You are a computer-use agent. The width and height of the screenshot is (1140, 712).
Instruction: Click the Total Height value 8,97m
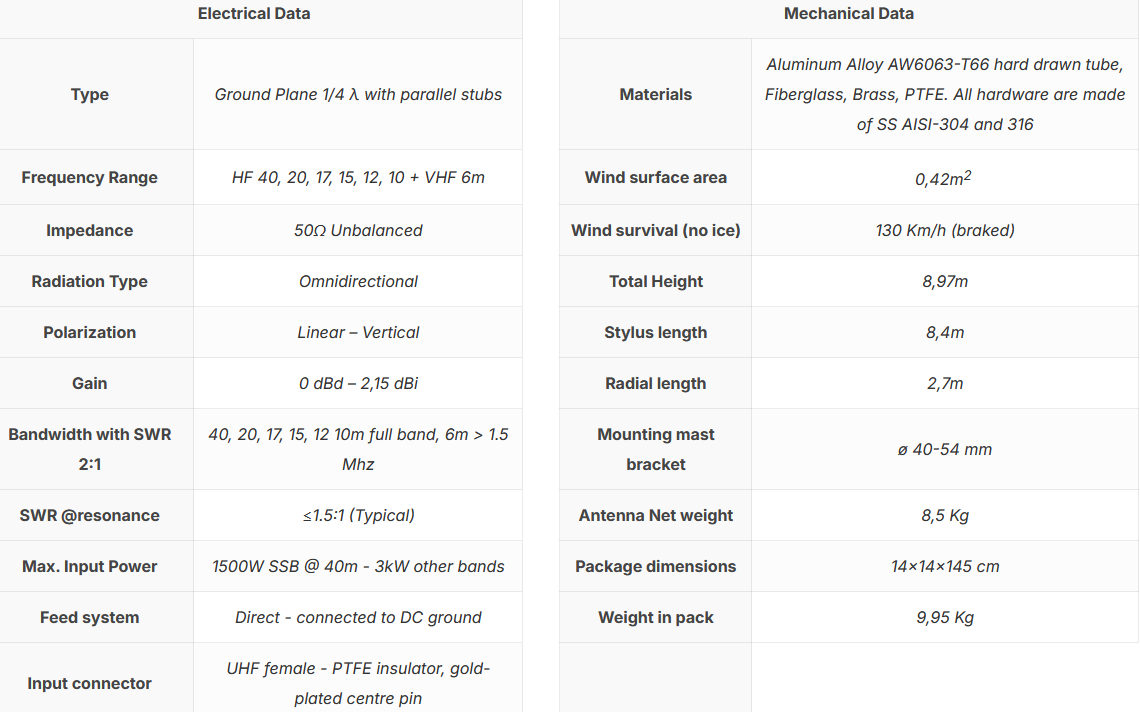click(x=945, y=282)
